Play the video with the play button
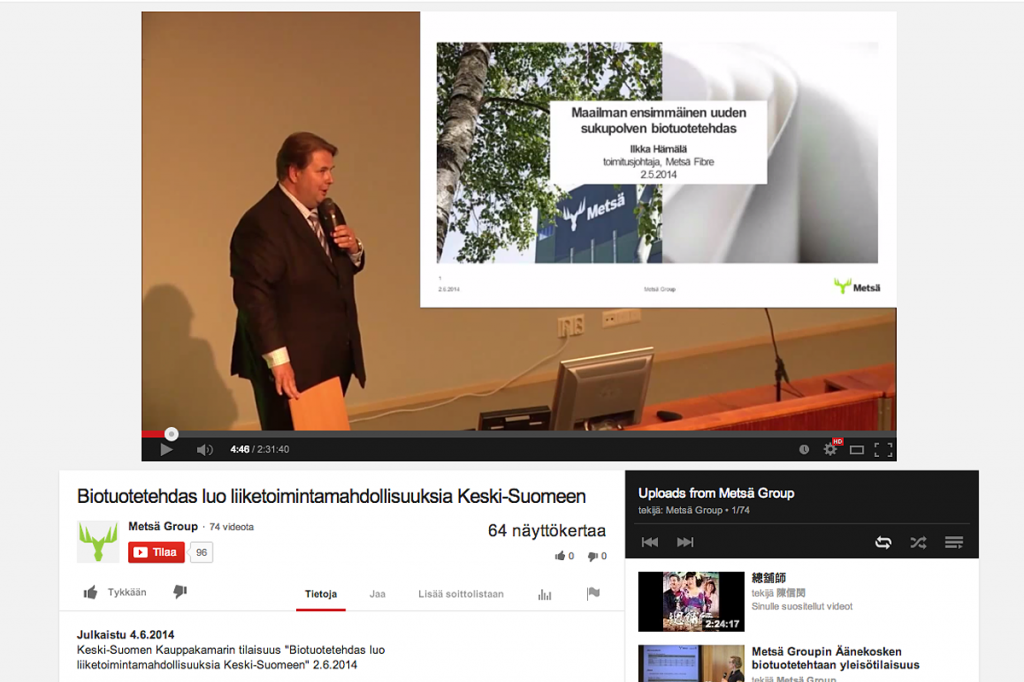Screen dimensions: 1024x682 tap(167, 449)
